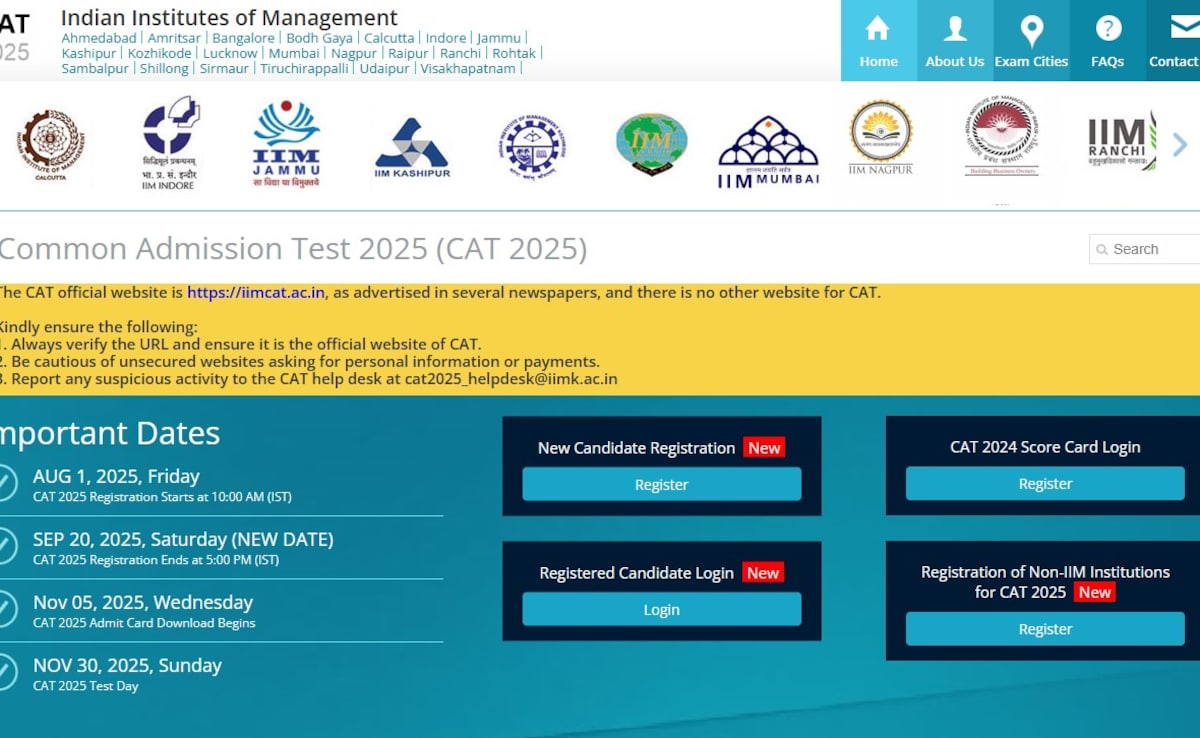Click the IIM Jammu logo
The height and width of the screenshot is (738, 1200).
286,145
